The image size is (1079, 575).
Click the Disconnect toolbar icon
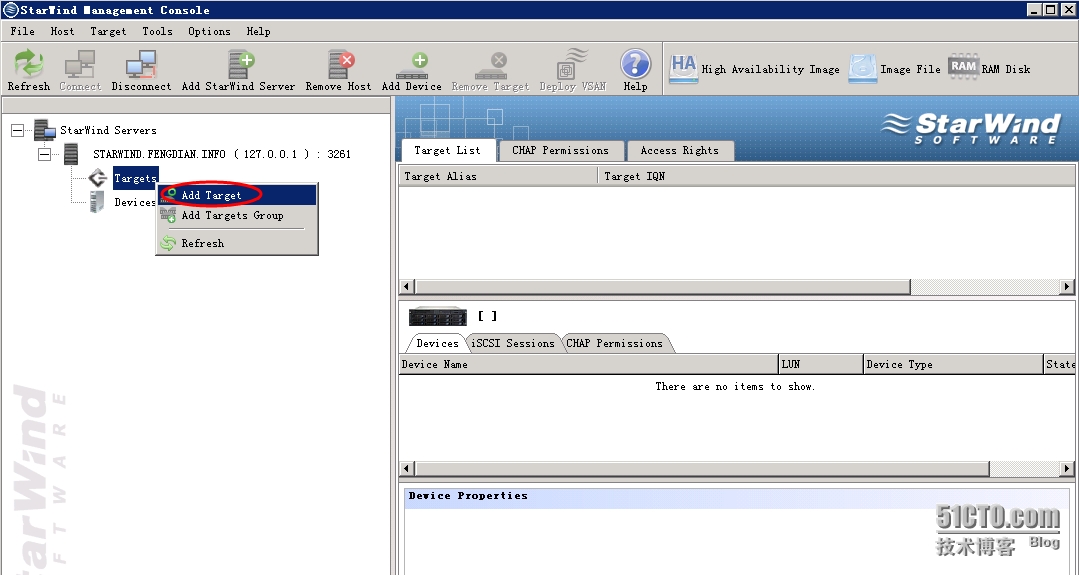(x=142, y=63)
